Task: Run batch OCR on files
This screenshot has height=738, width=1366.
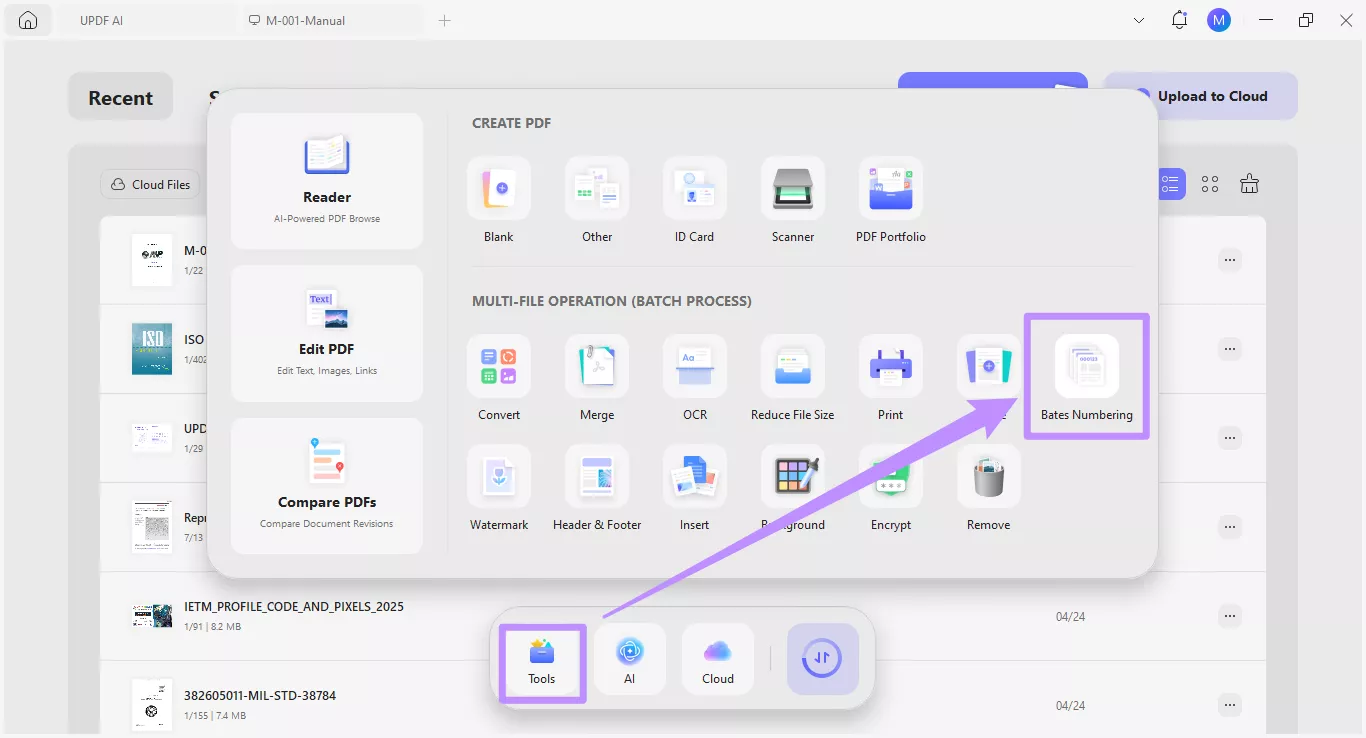Action: 695,378
